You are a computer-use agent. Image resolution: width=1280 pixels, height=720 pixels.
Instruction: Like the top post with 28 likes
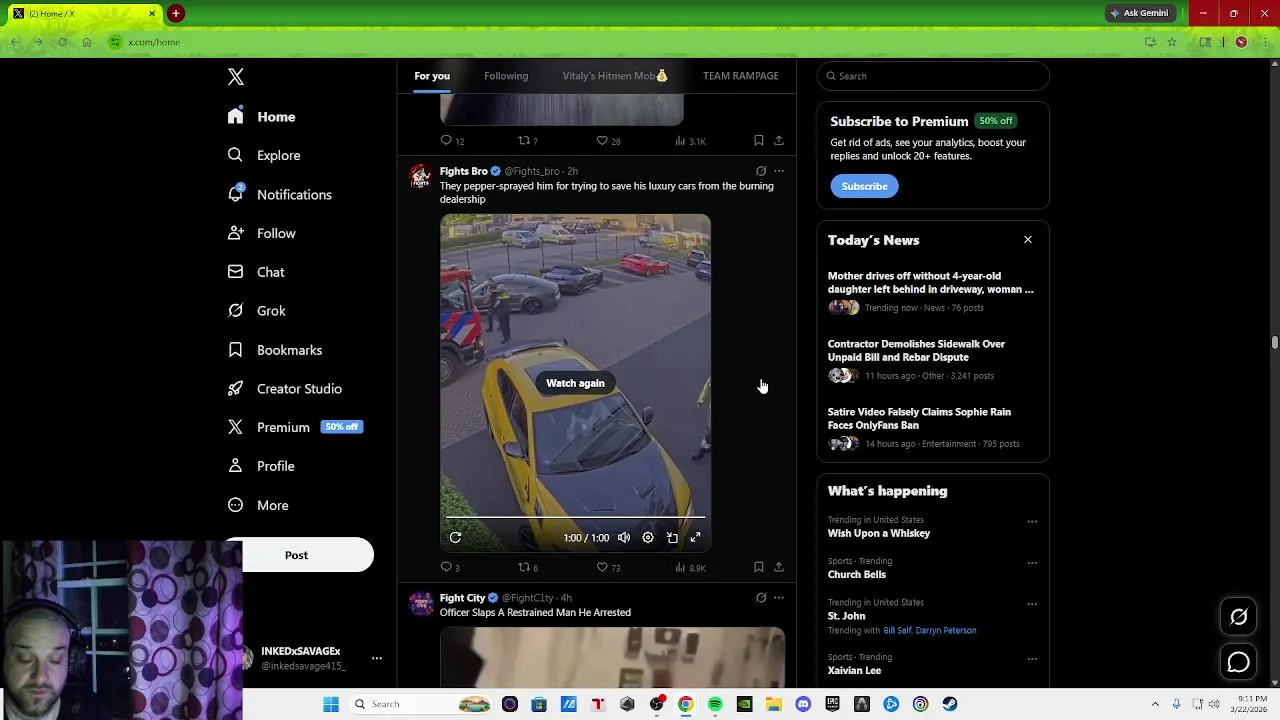pyautogui.click(x=608, y=141)
